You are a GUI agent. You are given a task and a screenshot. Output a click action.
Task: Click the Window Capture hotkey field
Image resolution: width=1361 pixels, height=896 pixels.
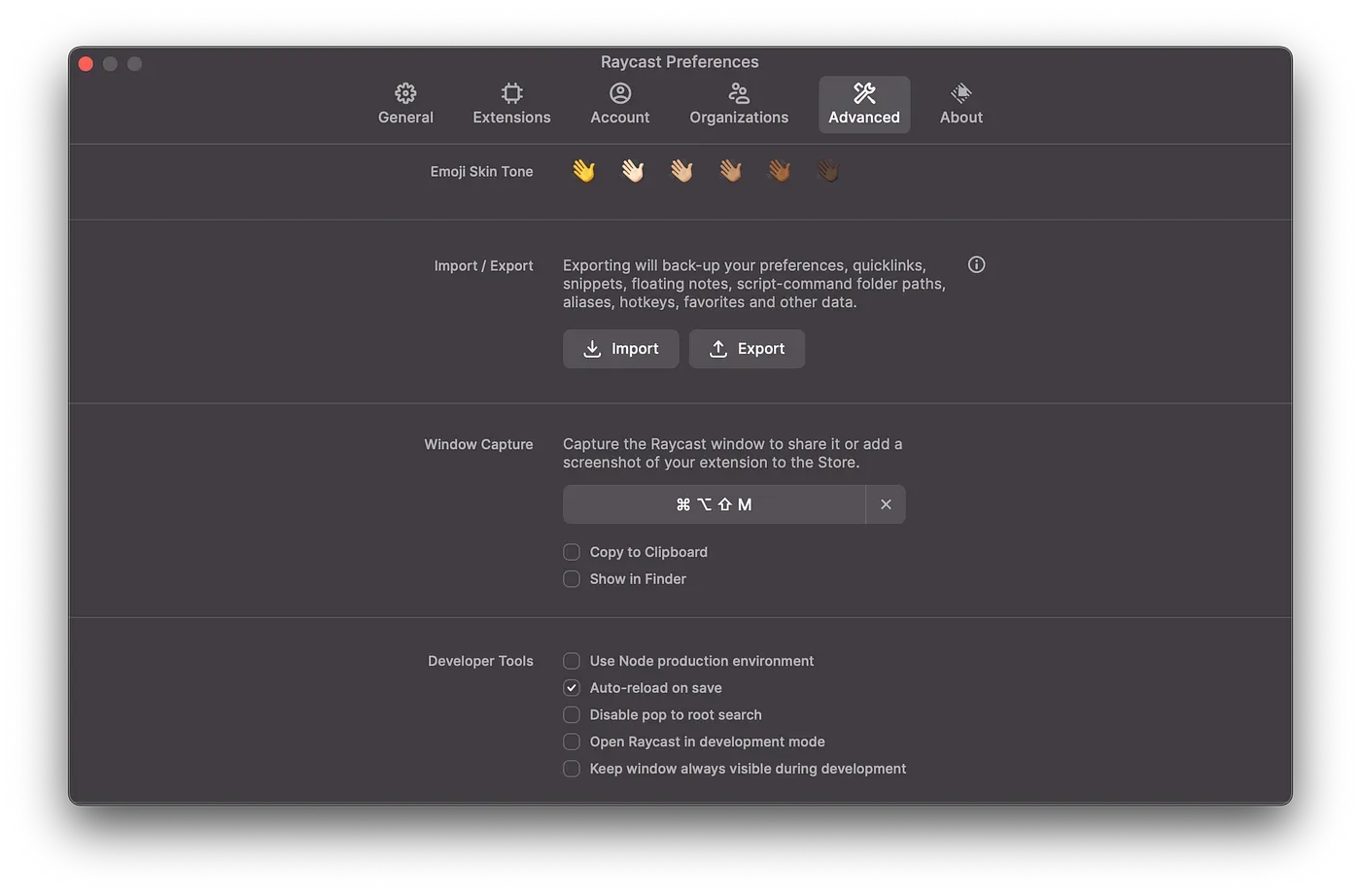pos(714,504)
